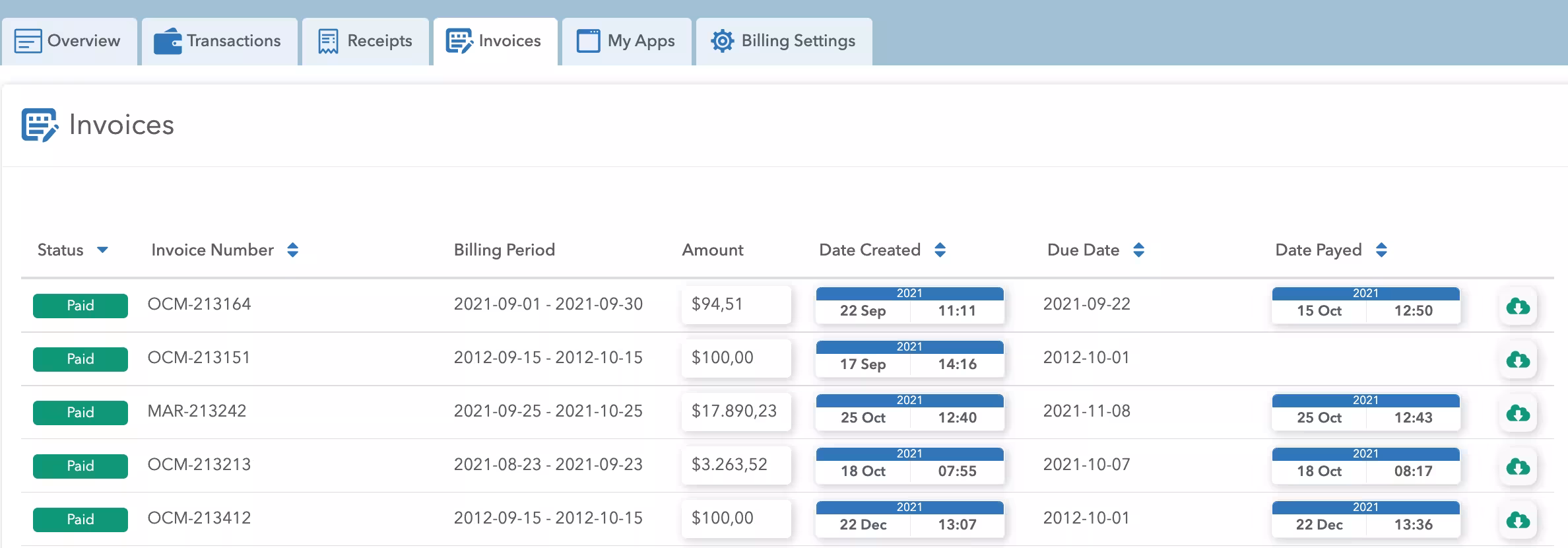Screen dimensions: 1568x548
Task: Click download icon for invoice MAR-213242
Action: (1518, 413)
